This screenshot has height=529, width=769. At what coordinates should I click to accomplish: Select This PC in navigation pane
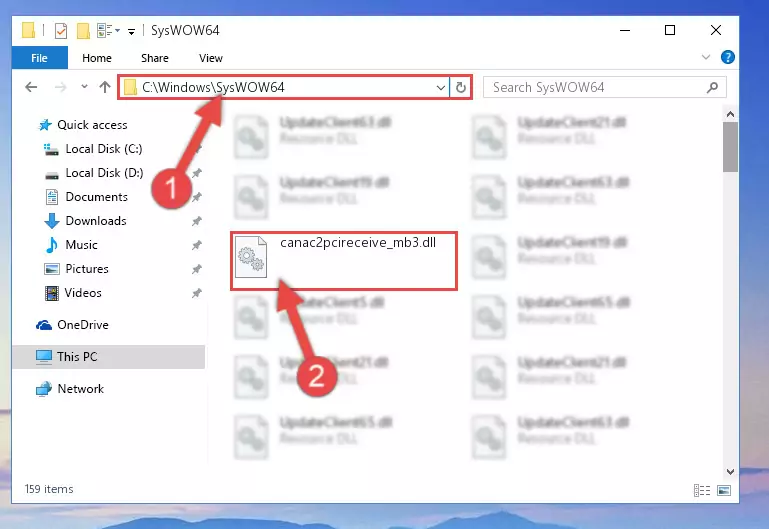[x=108, y=356]
